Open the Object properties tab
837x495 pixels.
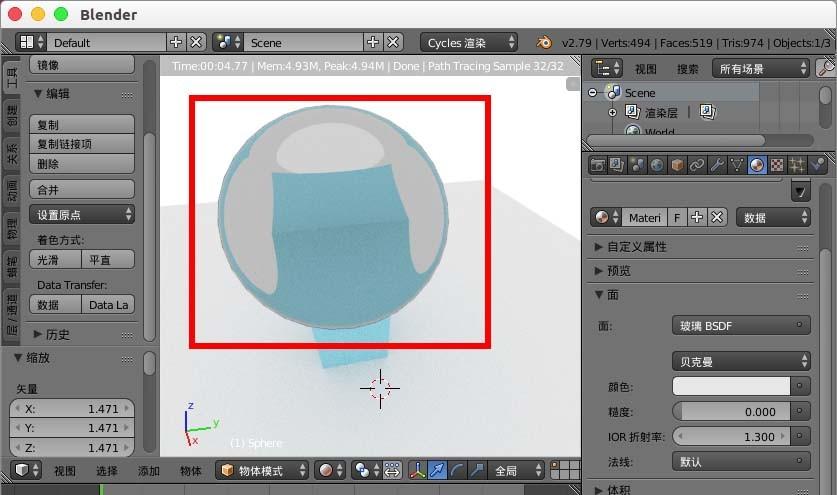click(x=677, y=165)
